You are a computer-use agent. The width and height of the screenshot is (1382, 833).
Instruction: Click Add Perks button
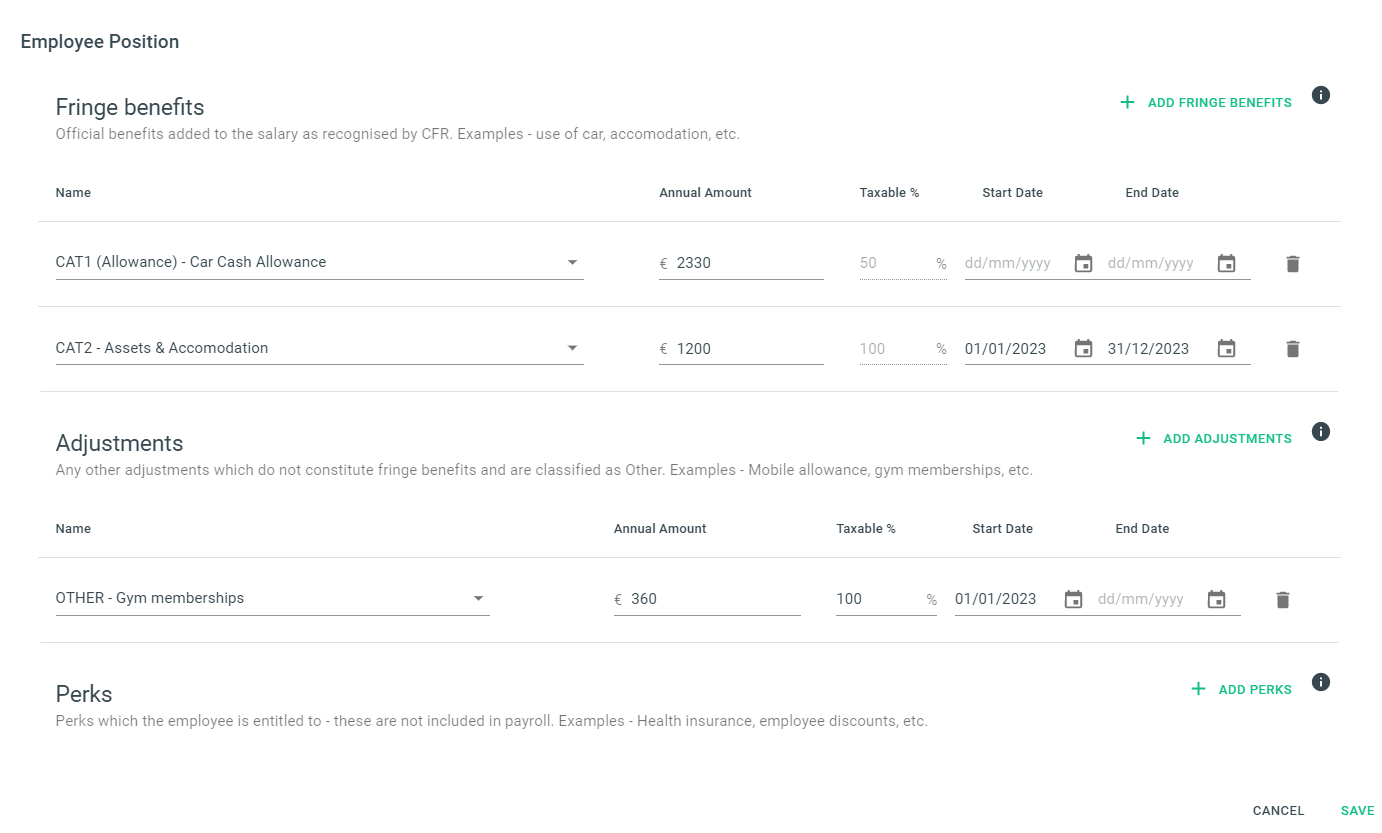point(1240,689)
